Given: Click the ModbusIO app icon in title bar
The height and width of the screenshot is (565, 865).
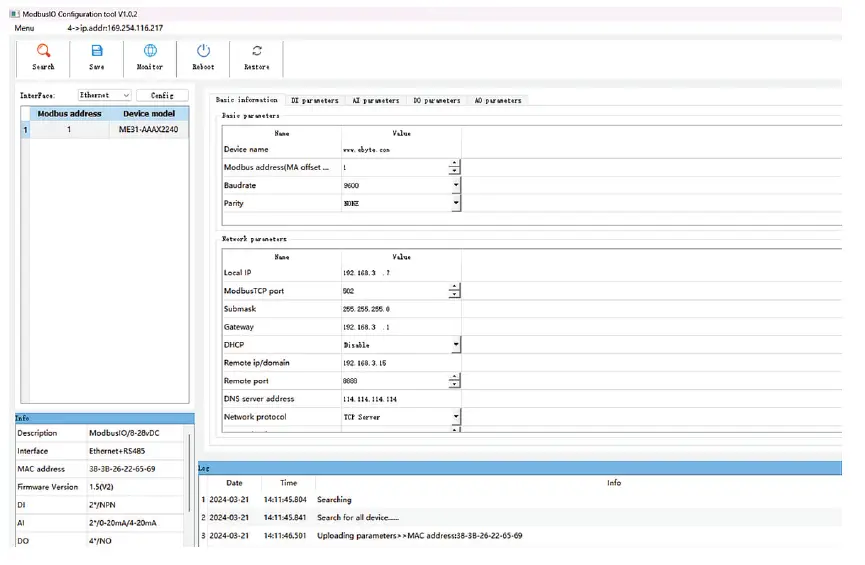Looking at the screenshot, I should 14,14.
